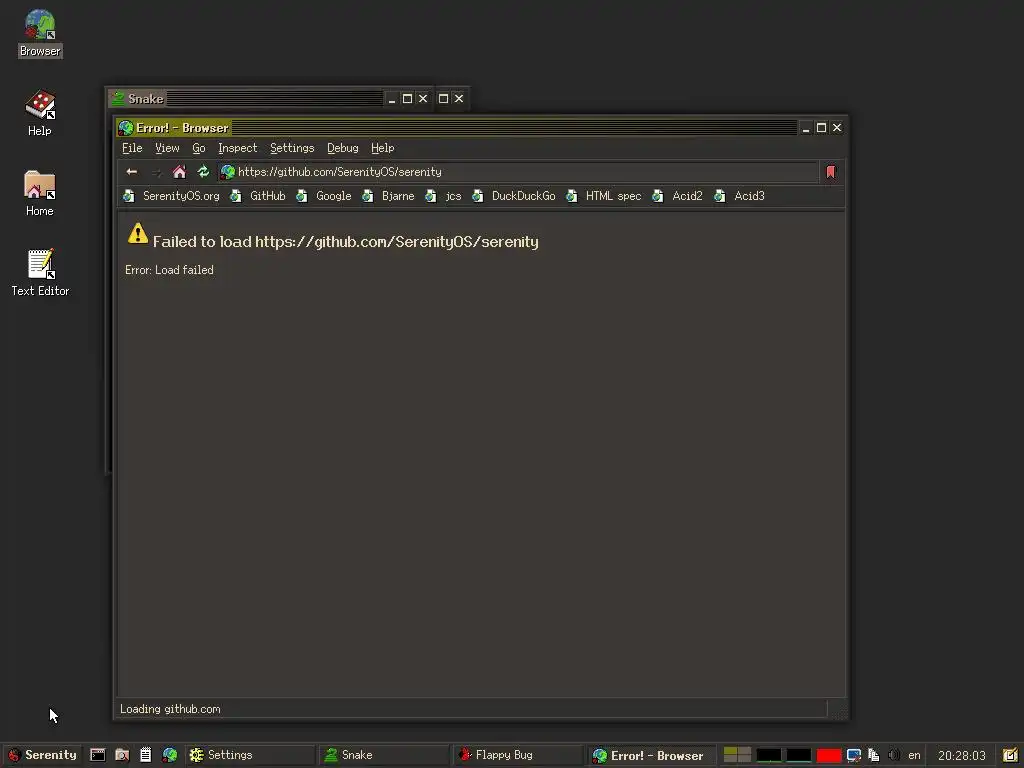Viewport: 1024px width, 768px height.
Task: Open the Debug menu
Action: coord(343,148)
